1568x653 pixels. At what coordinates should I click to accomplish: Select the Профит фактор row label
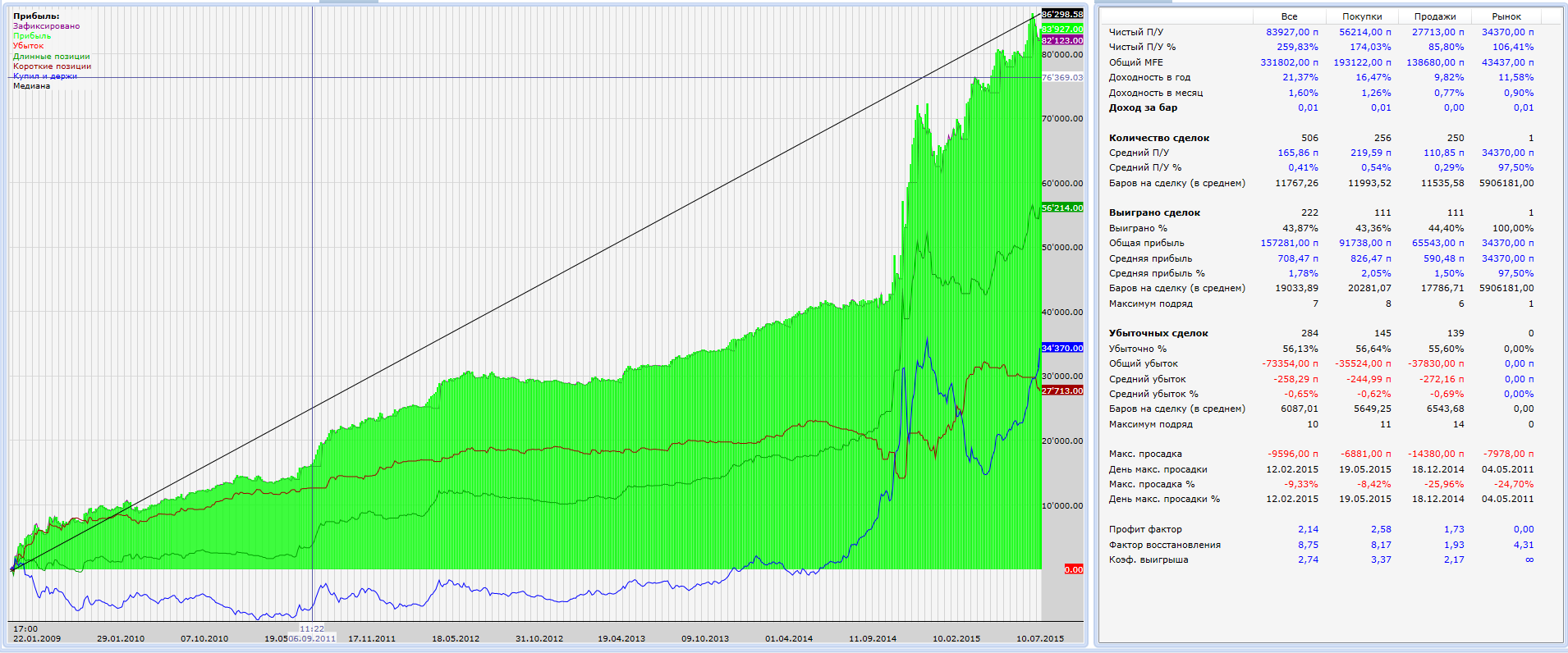1146,529
